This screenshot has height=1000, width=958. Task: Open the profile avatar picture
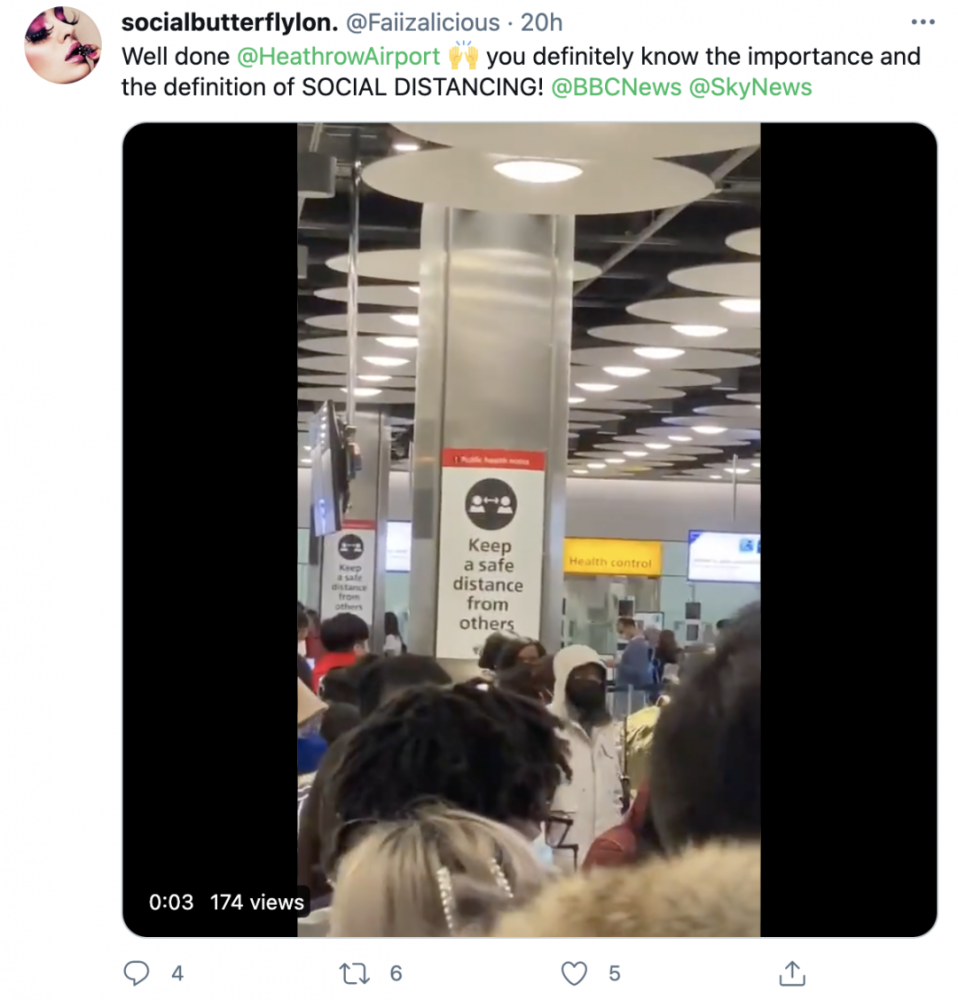(63, 45)
